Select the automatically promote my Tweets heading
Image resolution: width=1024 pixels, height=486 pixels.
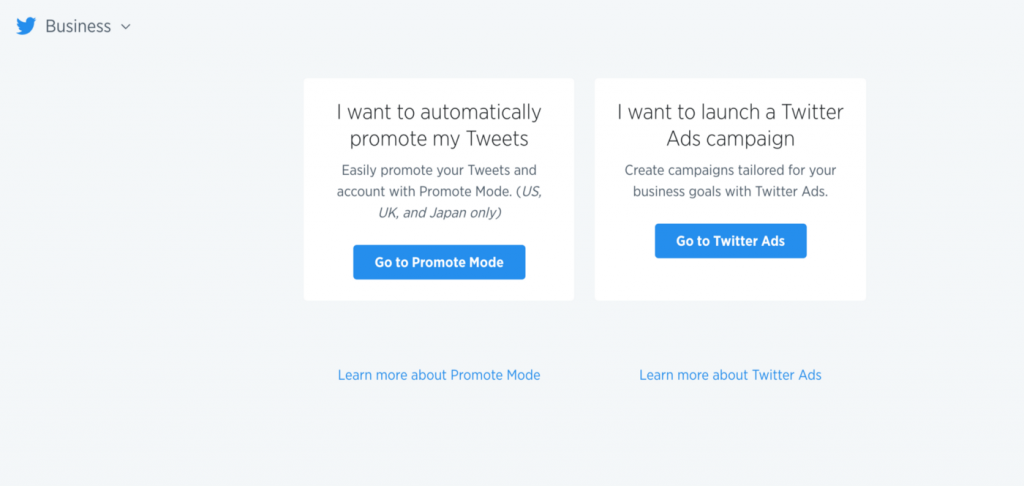click(x=439, y=125)
